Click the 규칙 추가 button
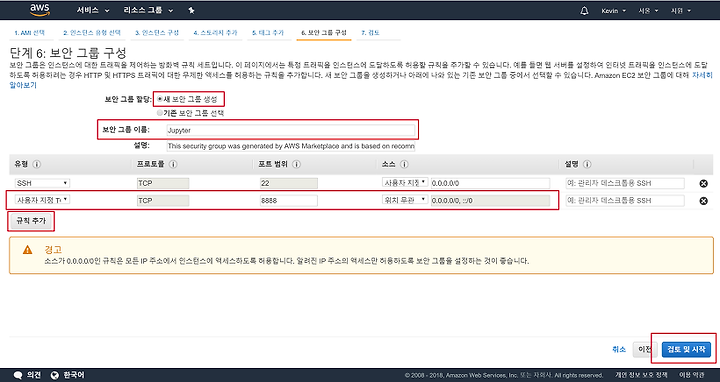The height and width of the screenshot is (382, 720). pyautogui.click(x=31, y=221)
